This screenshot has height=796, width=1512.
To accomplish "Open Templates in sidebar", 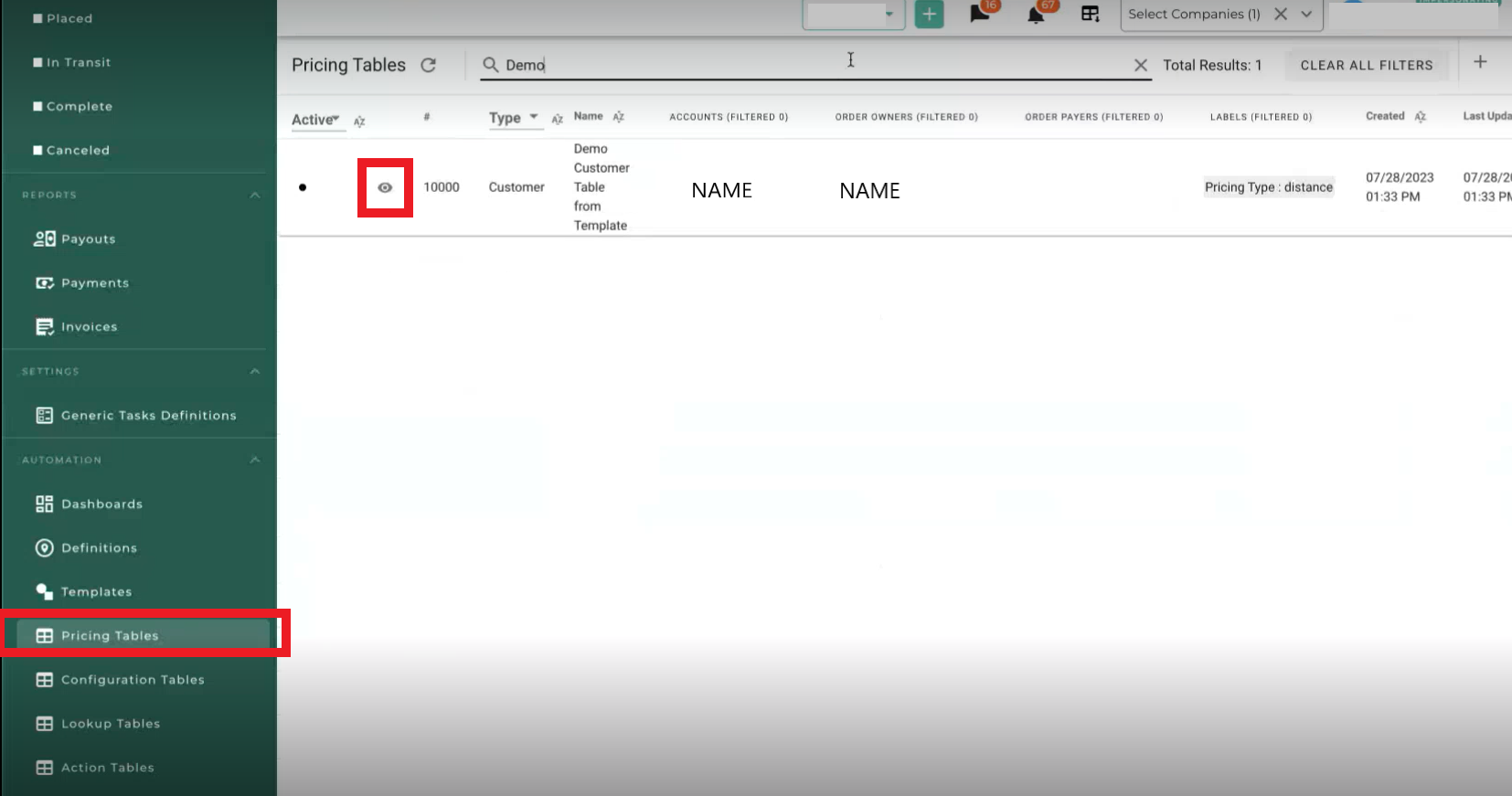I will click(96, 591).
